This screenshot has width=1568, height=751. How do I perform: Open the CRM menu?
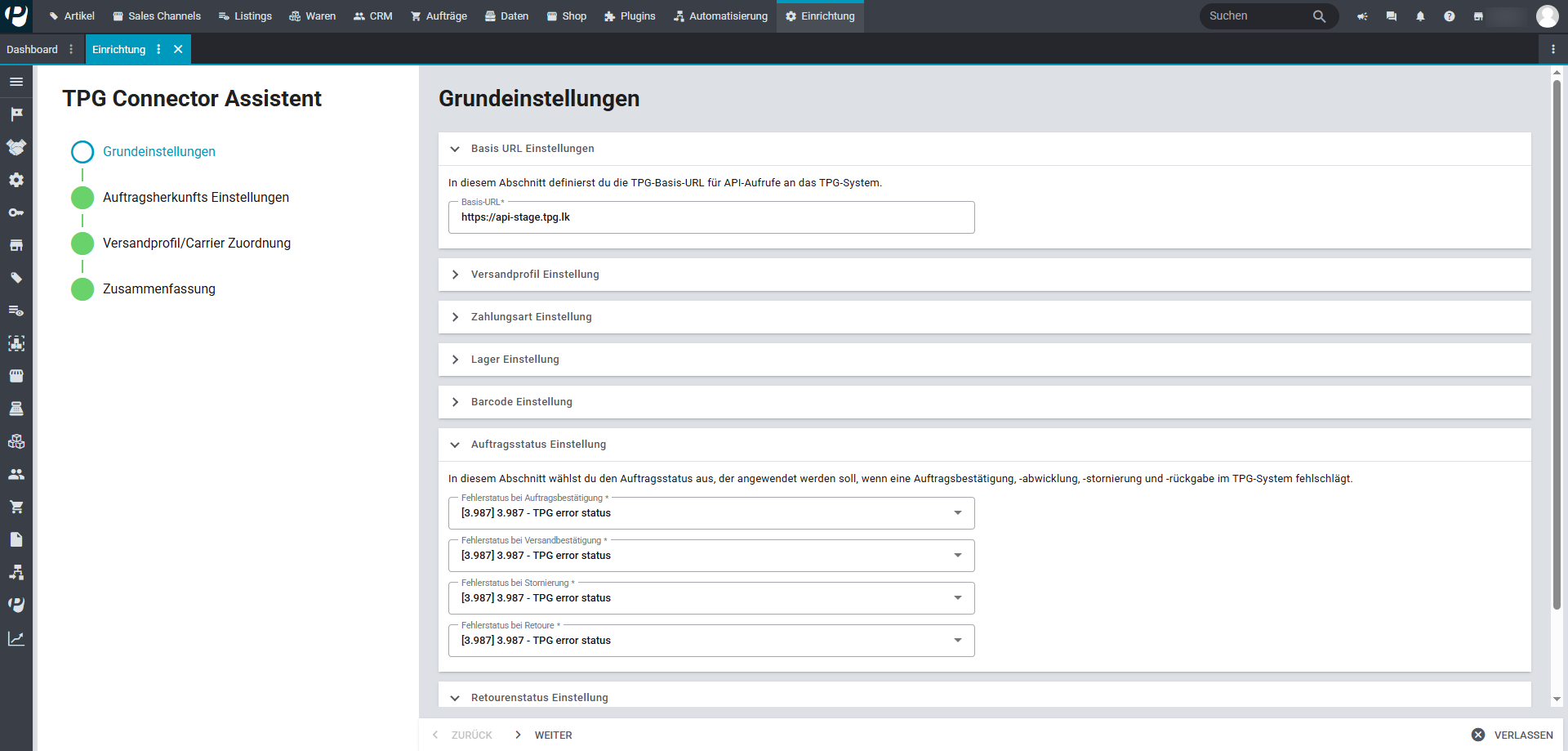pos(373,16)
